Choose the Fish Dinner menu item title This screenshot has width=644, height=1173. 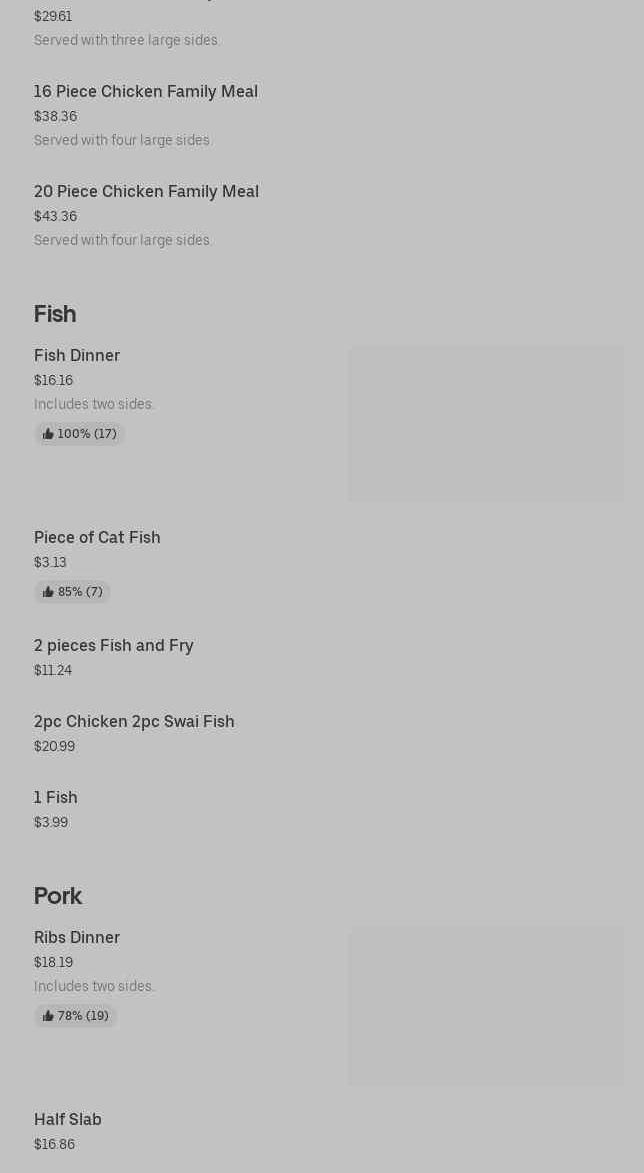click(x=77, y=356)
